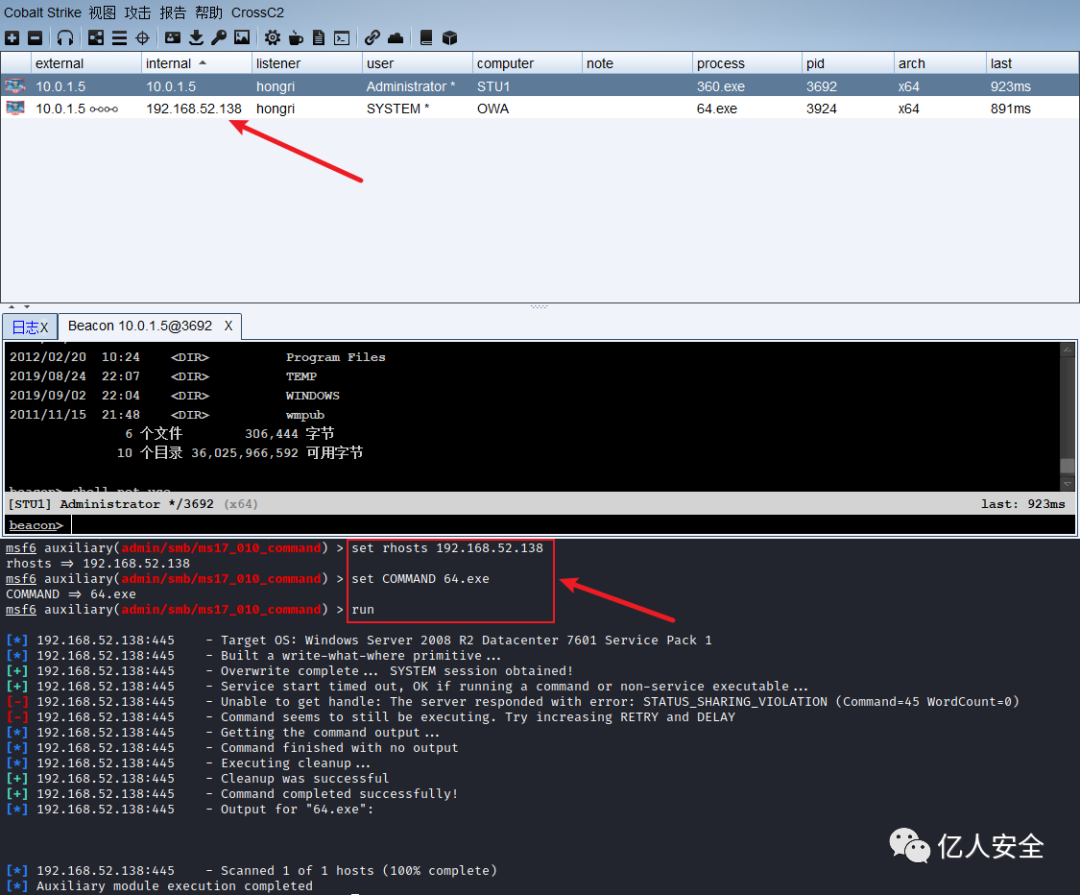Open keystrokes key icon
The width and height of the screenshot is (1080, 895).
click(219, 38)
